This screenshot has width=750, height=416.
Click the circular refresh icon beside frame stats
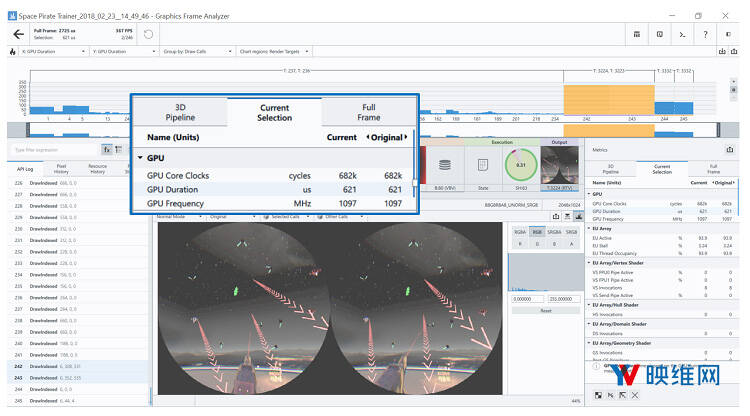coord(148,34)
